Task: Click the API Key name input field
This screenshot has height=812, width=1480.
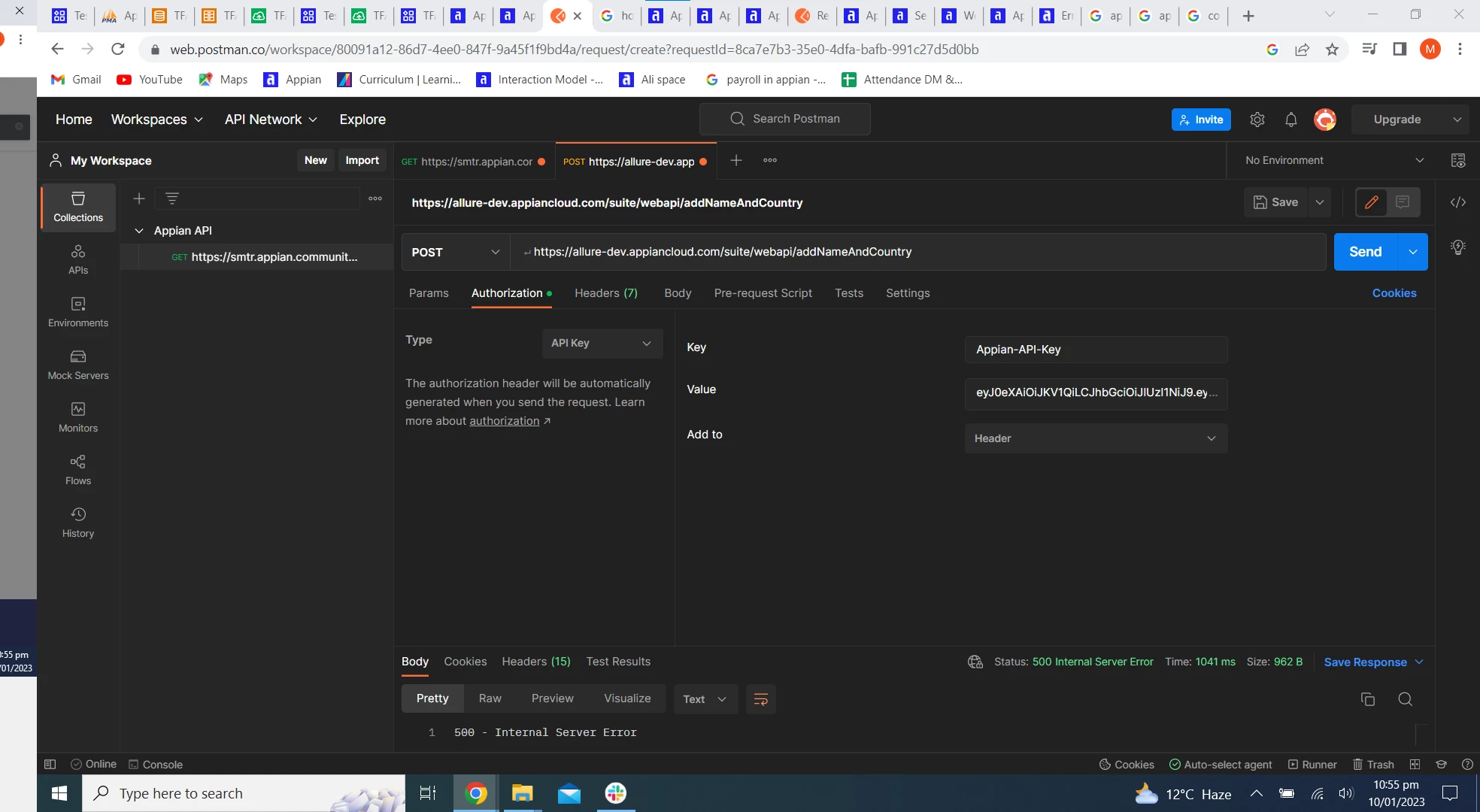Action: click(1096, 350)
